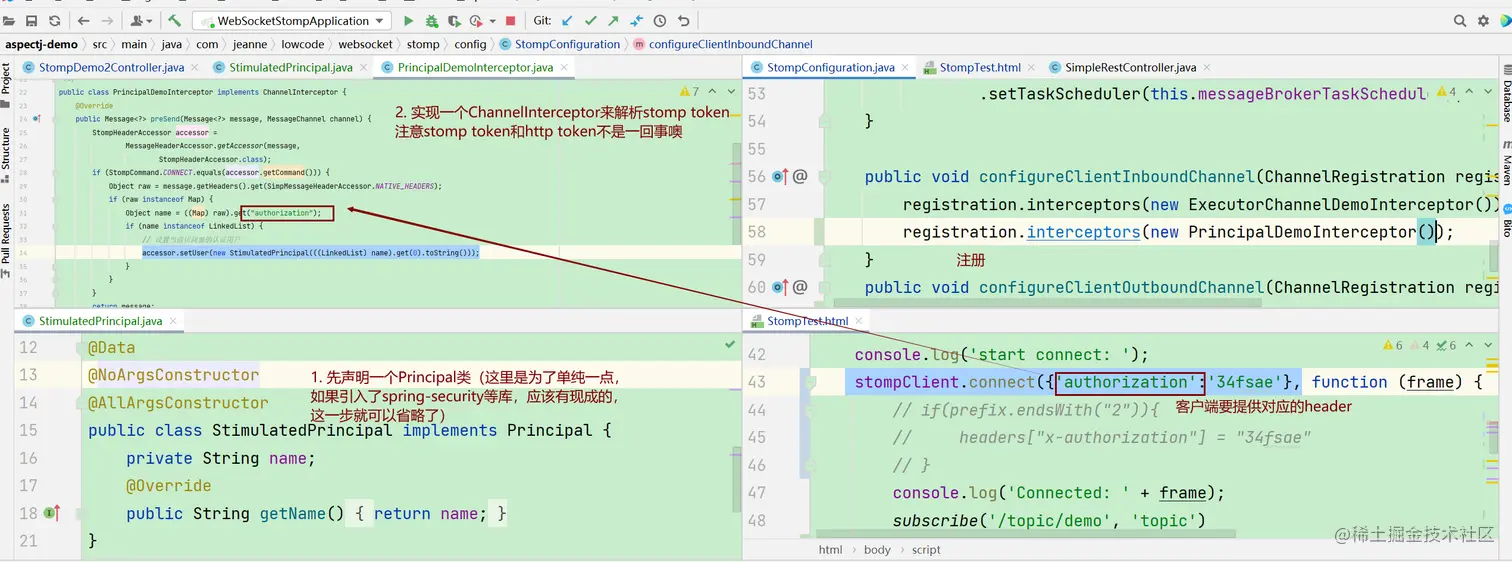Click websocket in the navigation breadcrumb
This screenshot has width=1512, height=562.
click(x=365, y=44)
